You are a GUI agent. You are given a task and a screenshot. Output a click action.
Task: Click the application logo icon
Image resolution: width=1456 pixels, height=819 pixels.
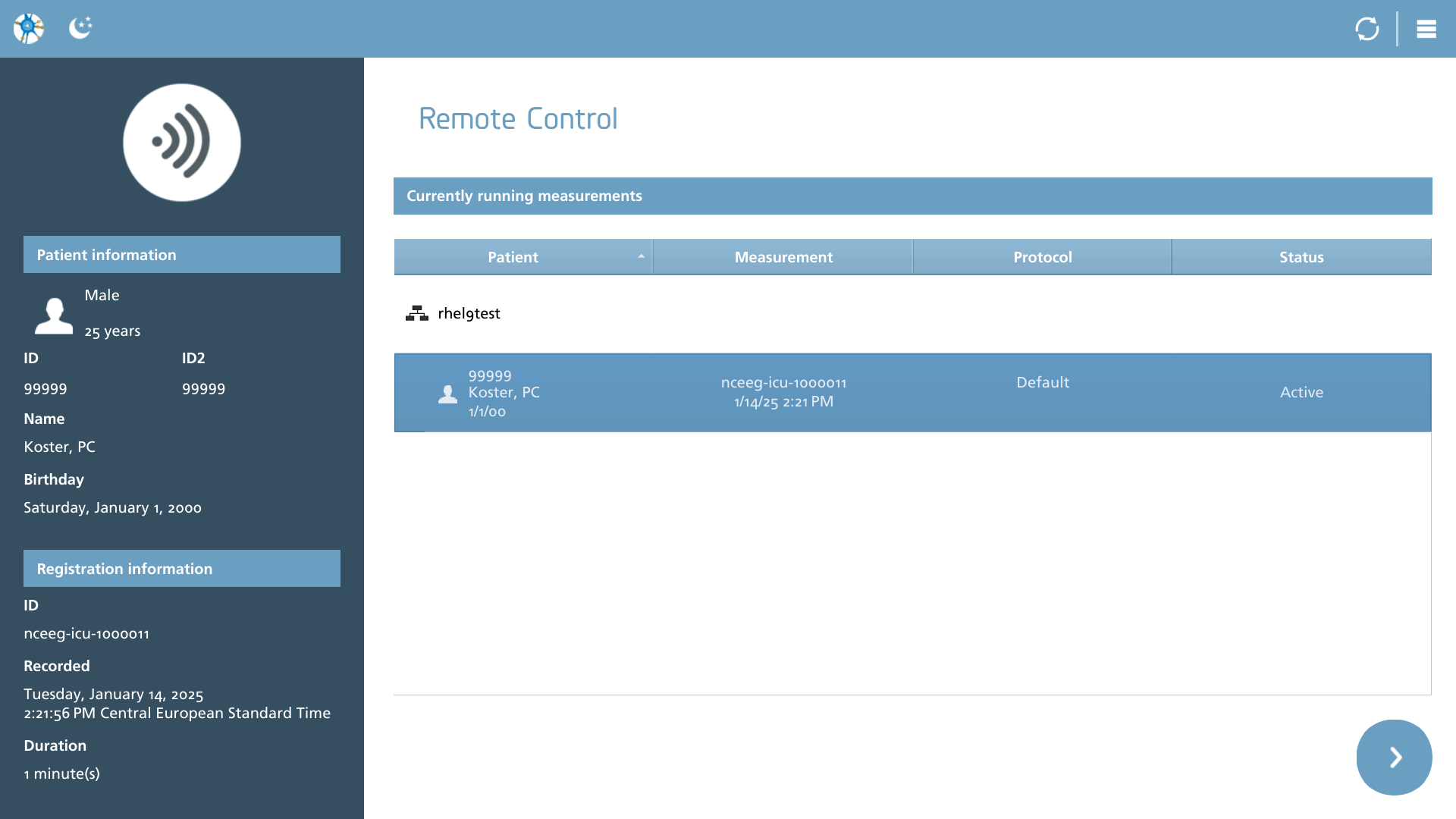[29, 29]
